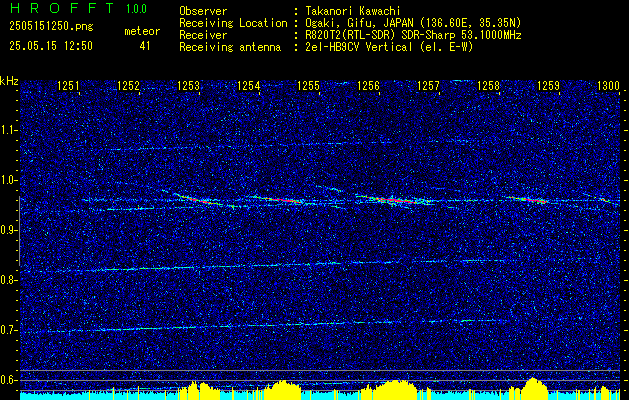Click the Receiving antenna label
The image size is (629, 400).
point(230,47)
